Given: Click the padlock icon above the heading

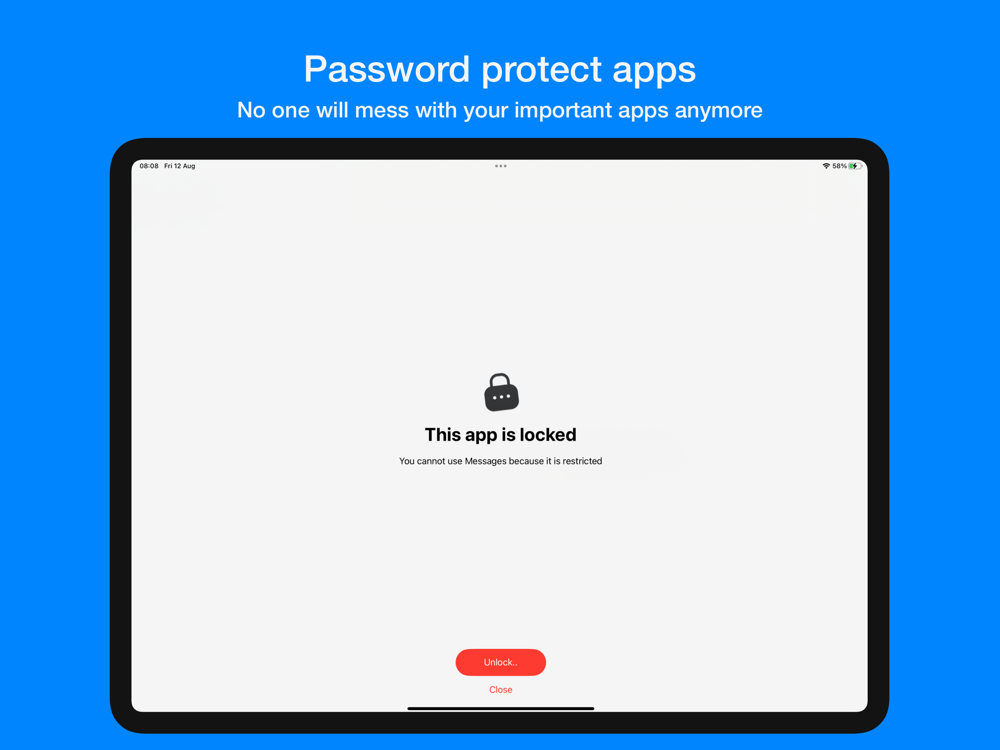Looking at the screenshot, I should pyautogui.click(x=501, y=392).
